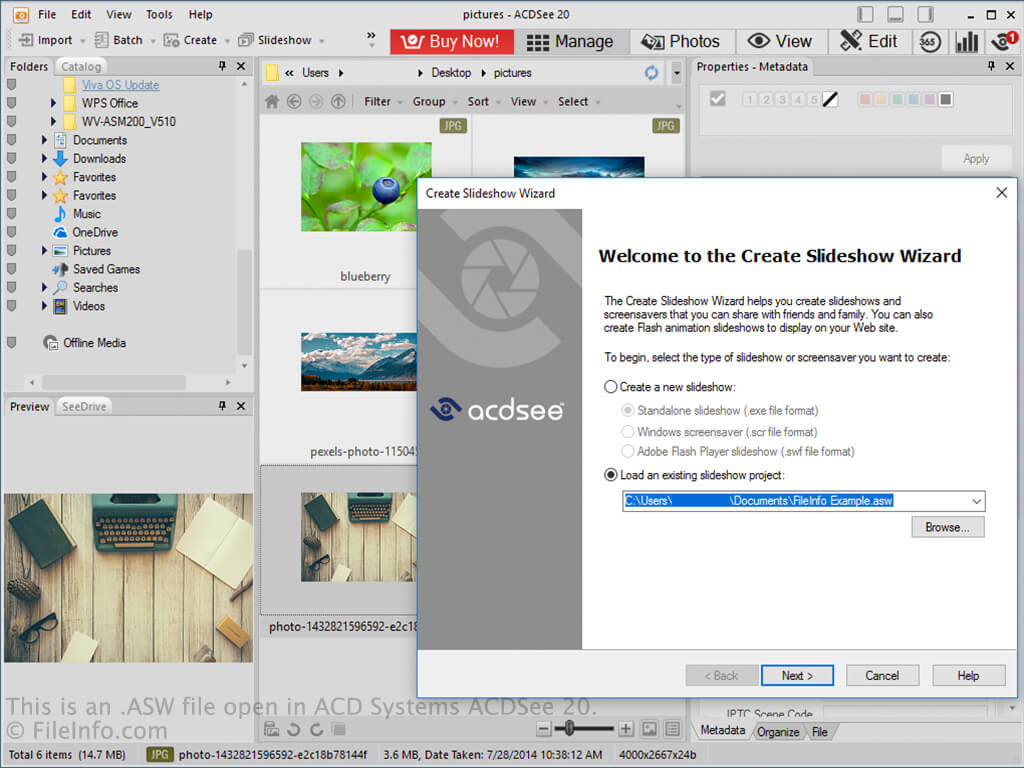This screenshot has height=768, width=1024.
Task: Open the File menu
Action: 47,14
